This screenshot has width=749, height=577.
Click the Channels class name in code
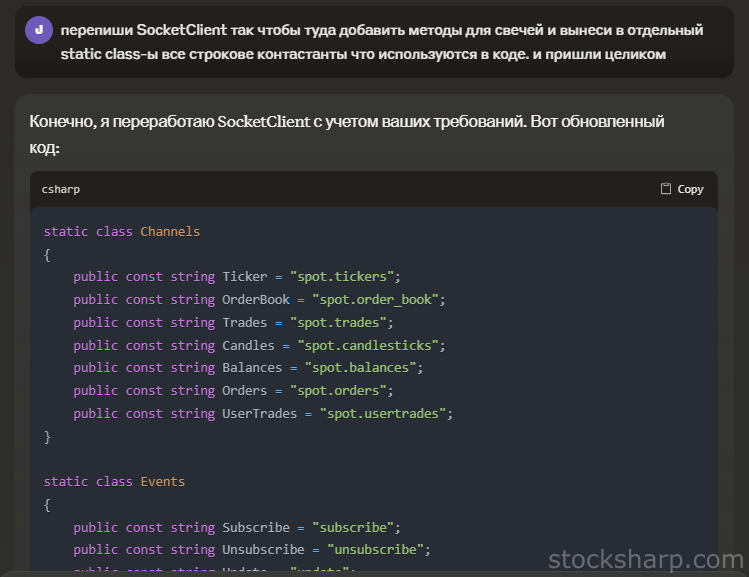point(170,231)
